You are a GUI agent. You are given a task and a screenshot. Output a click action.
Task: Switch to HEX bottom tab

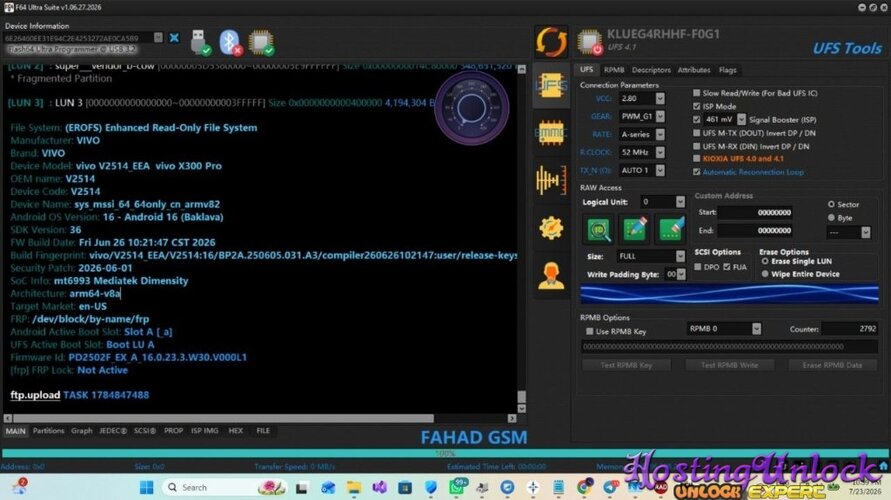[x=236, y=431]
